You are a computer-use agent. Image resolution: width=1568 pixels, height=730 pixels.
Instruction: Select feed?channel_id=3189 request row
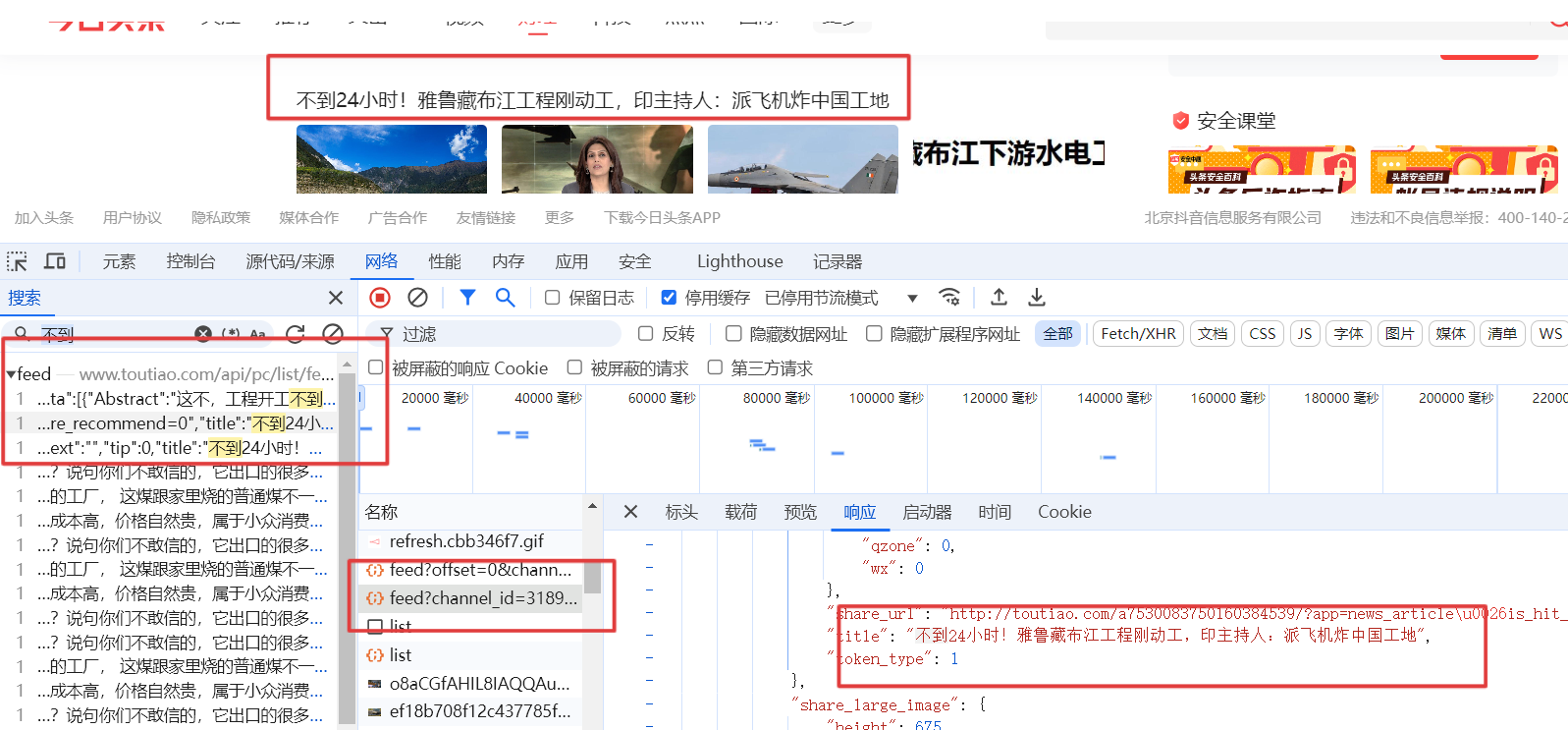click(x=469, y=597)
